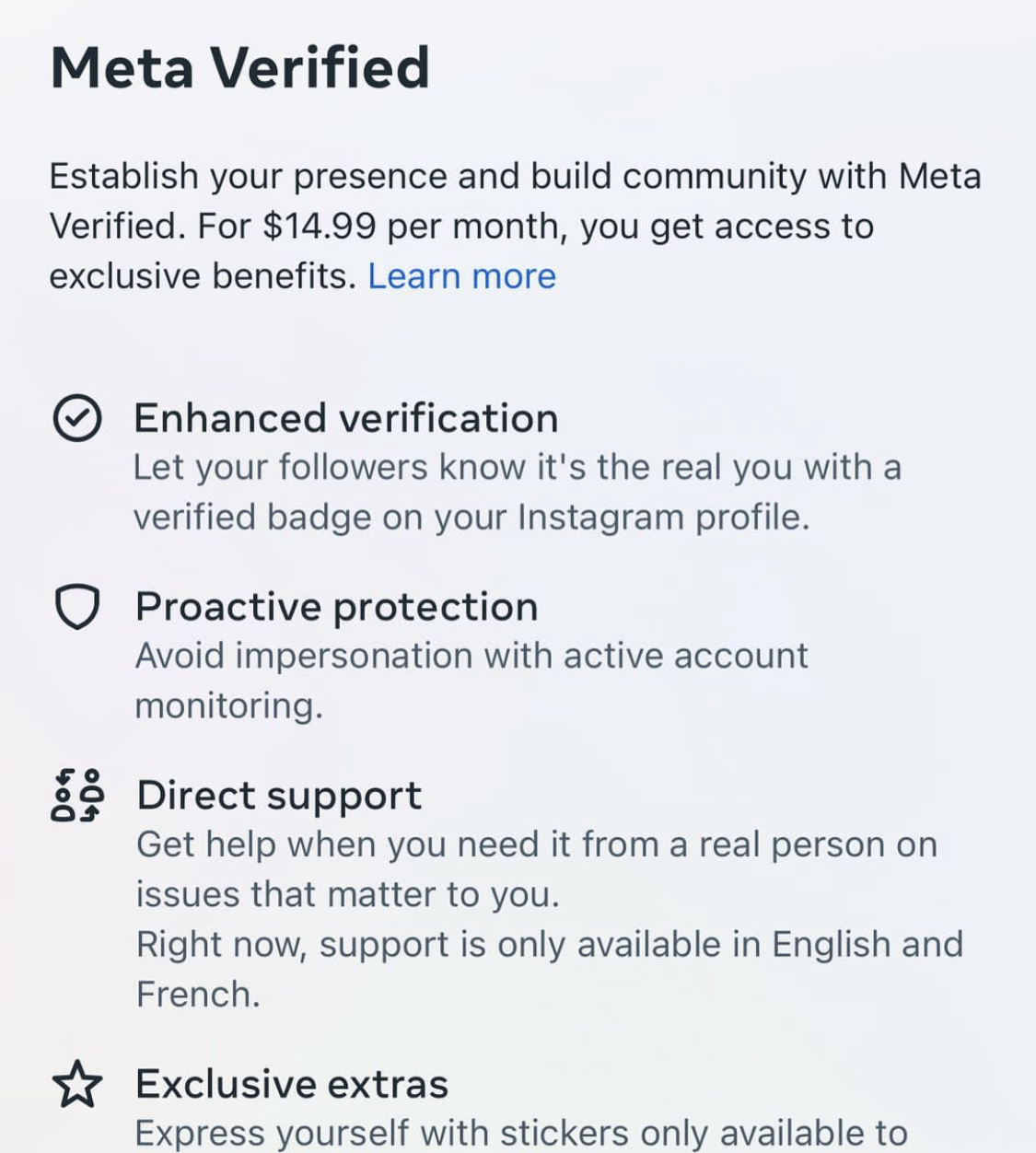Tap the English and French support note
The image size is (1036, 1153).
click(550, 969)
